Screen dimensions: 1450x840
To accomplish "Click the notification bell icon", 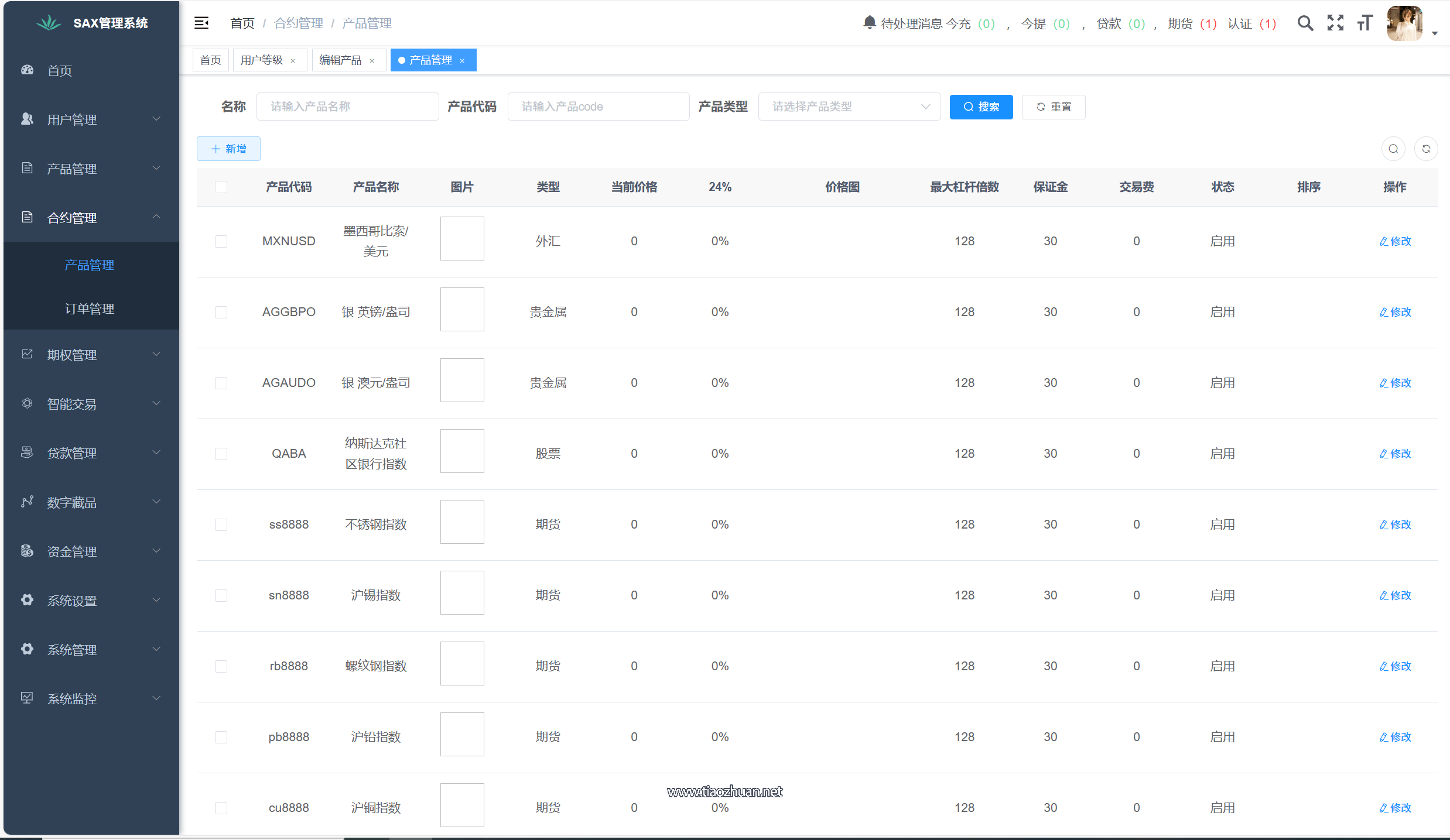I will pos(869,23).
